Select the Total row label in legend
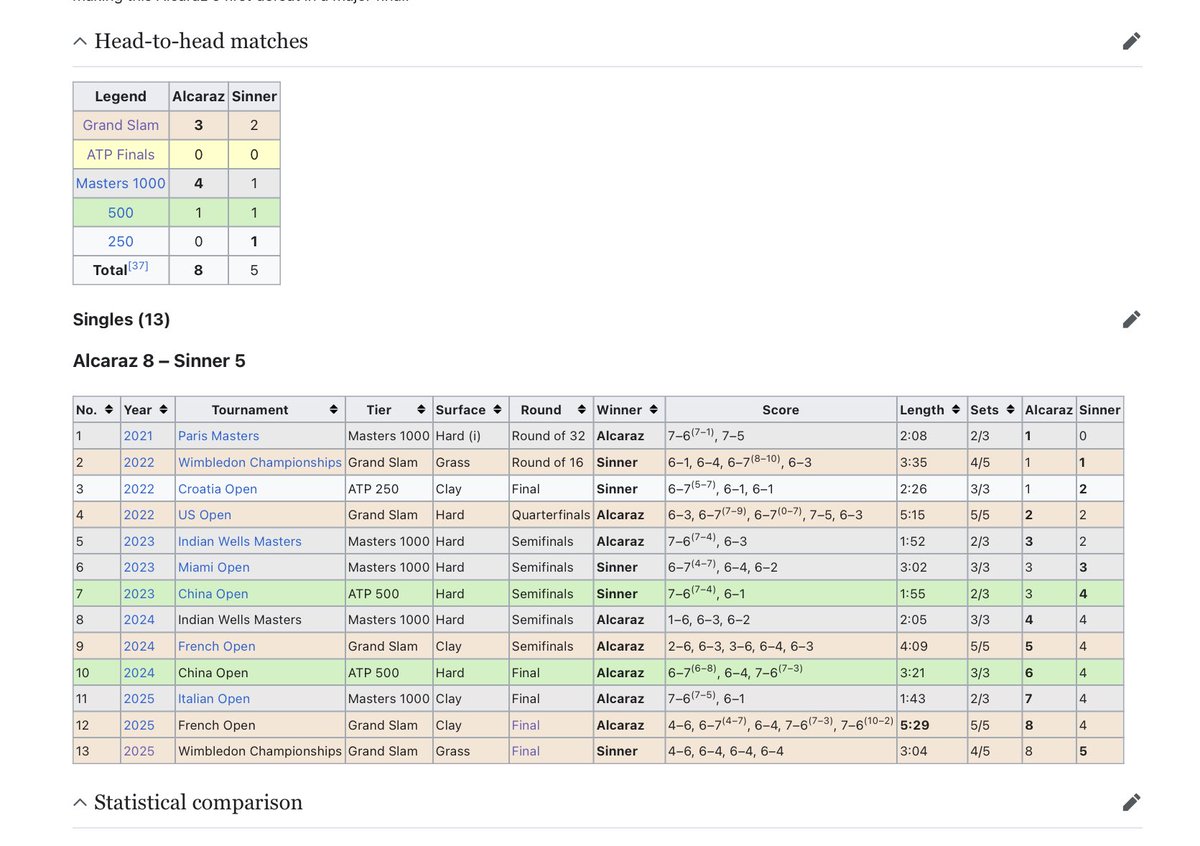1200x846 pixels. click(x=110, y=270)
